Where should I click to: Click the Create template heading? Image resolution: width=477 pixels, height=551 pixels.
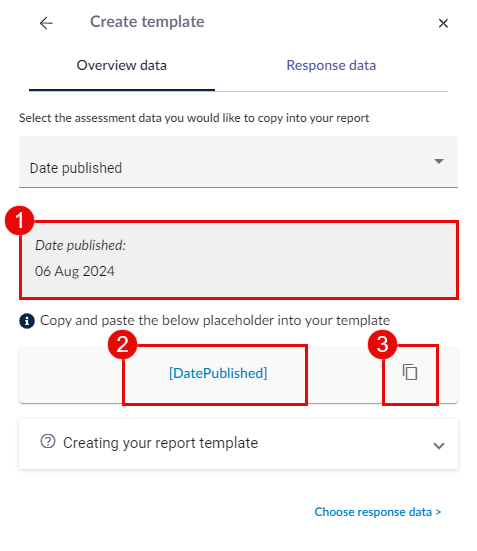[x=147, y=22]
